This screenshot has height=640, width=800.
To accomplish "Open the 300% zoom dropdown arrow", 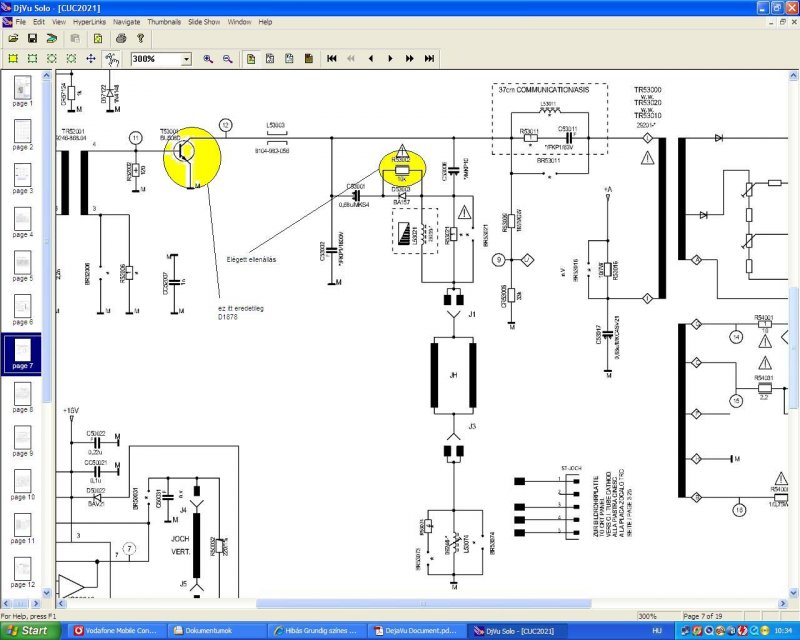I will [186, 59].
